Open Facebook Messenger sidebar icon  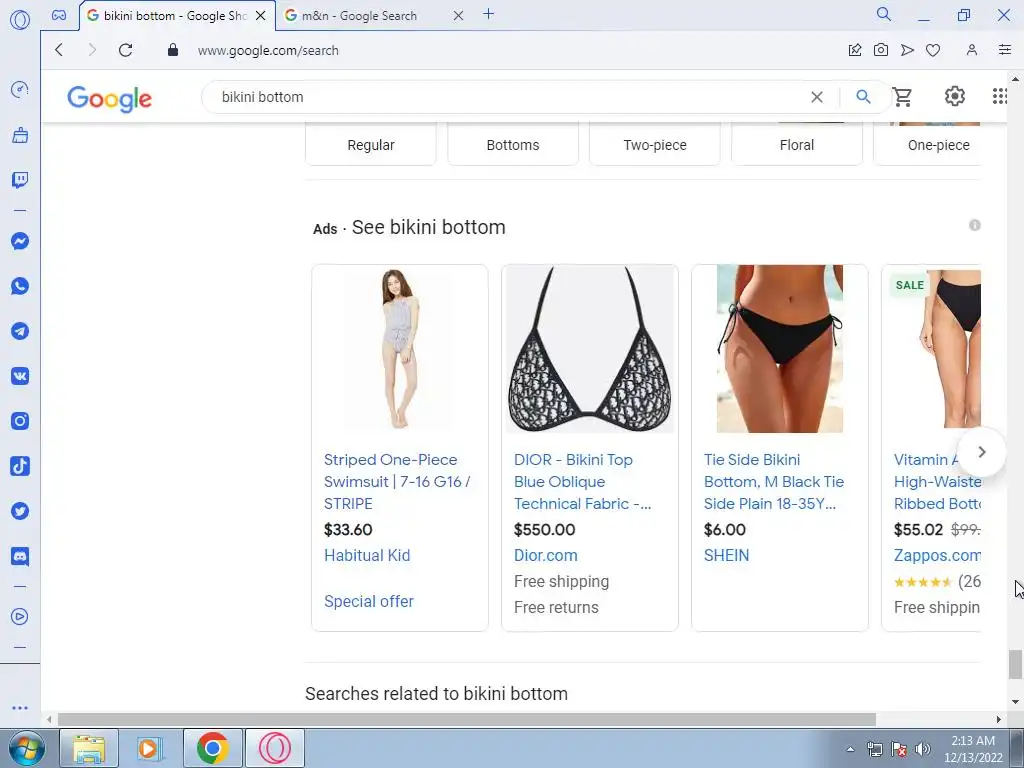pyautogui.click(x=20, y=241)
